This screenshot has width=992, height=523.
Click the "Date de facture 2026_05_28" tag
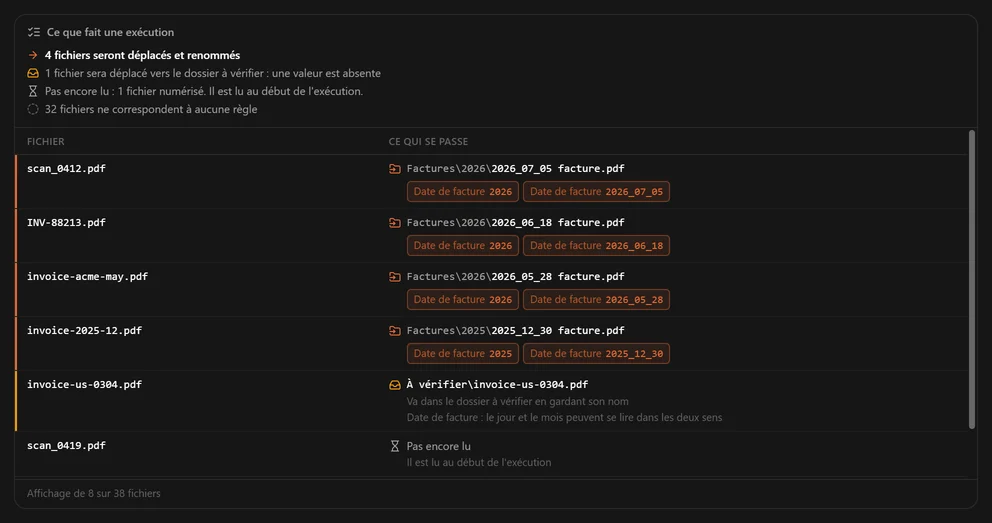596,300
